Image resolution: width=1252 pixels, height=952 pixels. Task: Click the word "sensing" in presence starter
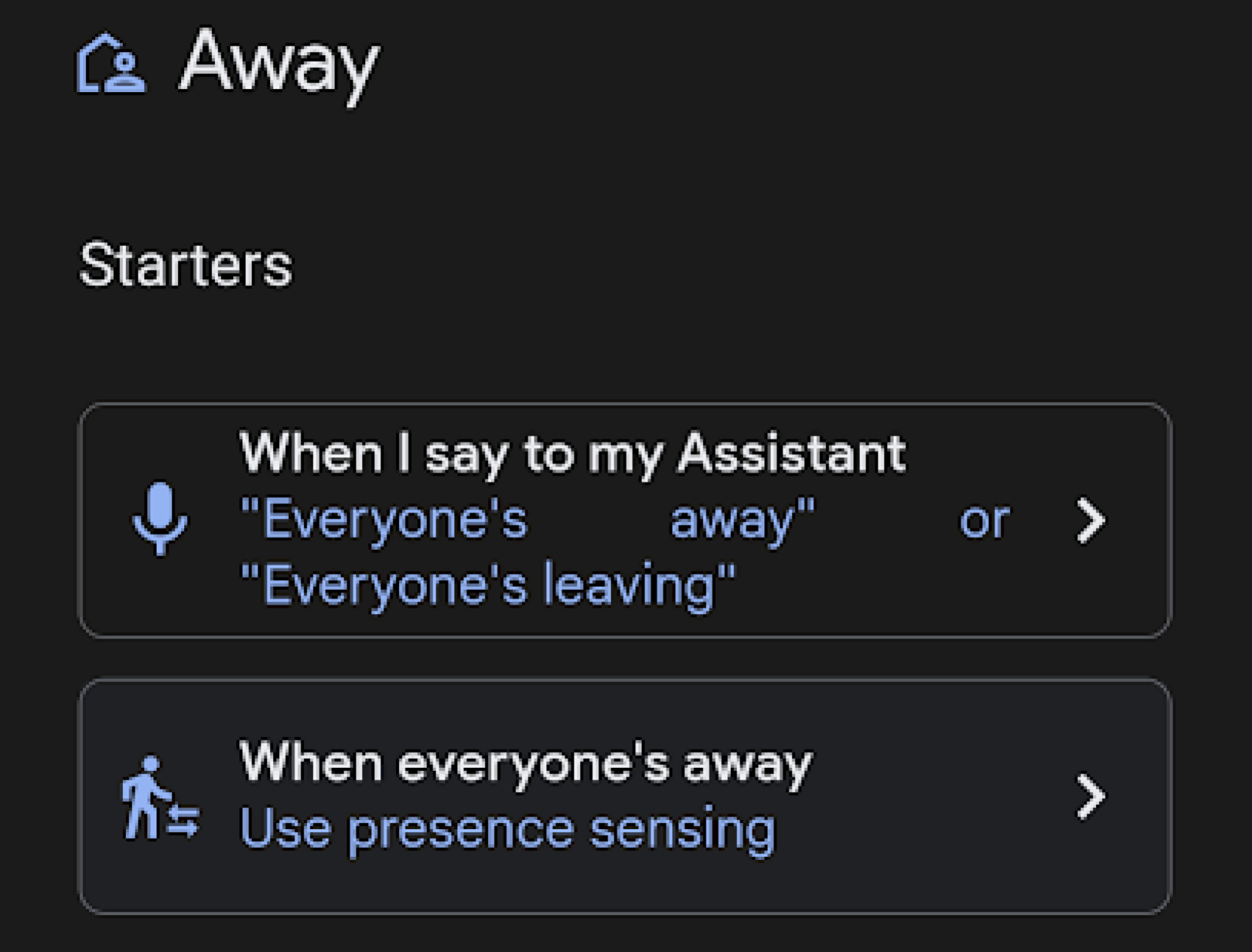click(683, 829)
